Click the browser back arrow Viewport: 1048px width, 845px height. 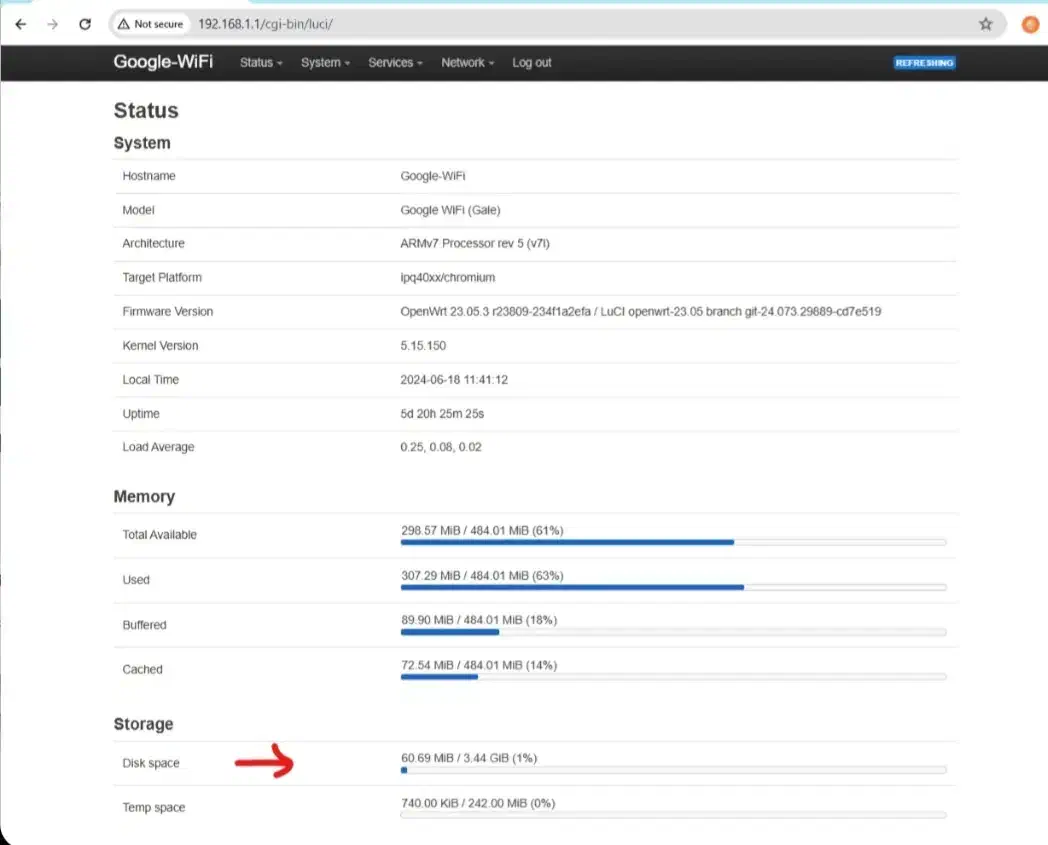(x=21, y=24)
